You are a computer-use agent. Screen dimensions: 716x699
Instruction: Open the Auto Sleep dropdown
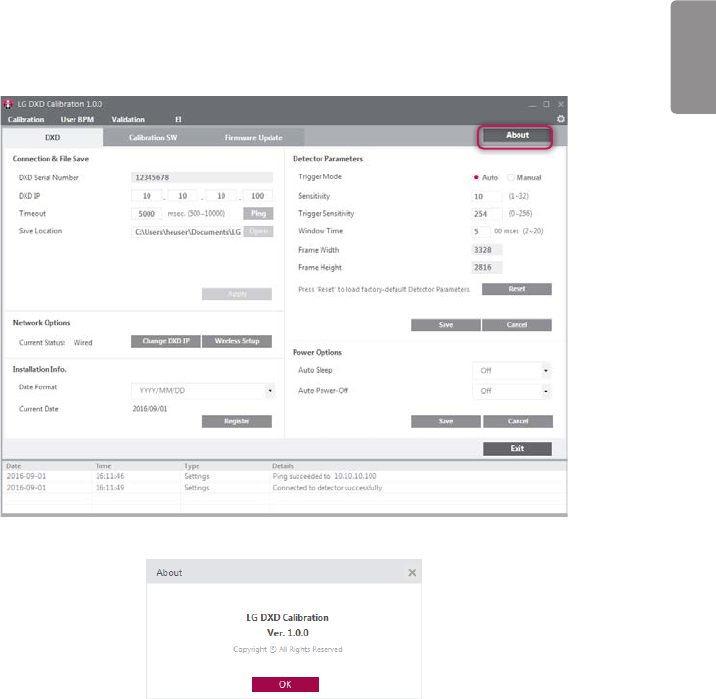tap(546, 371)
